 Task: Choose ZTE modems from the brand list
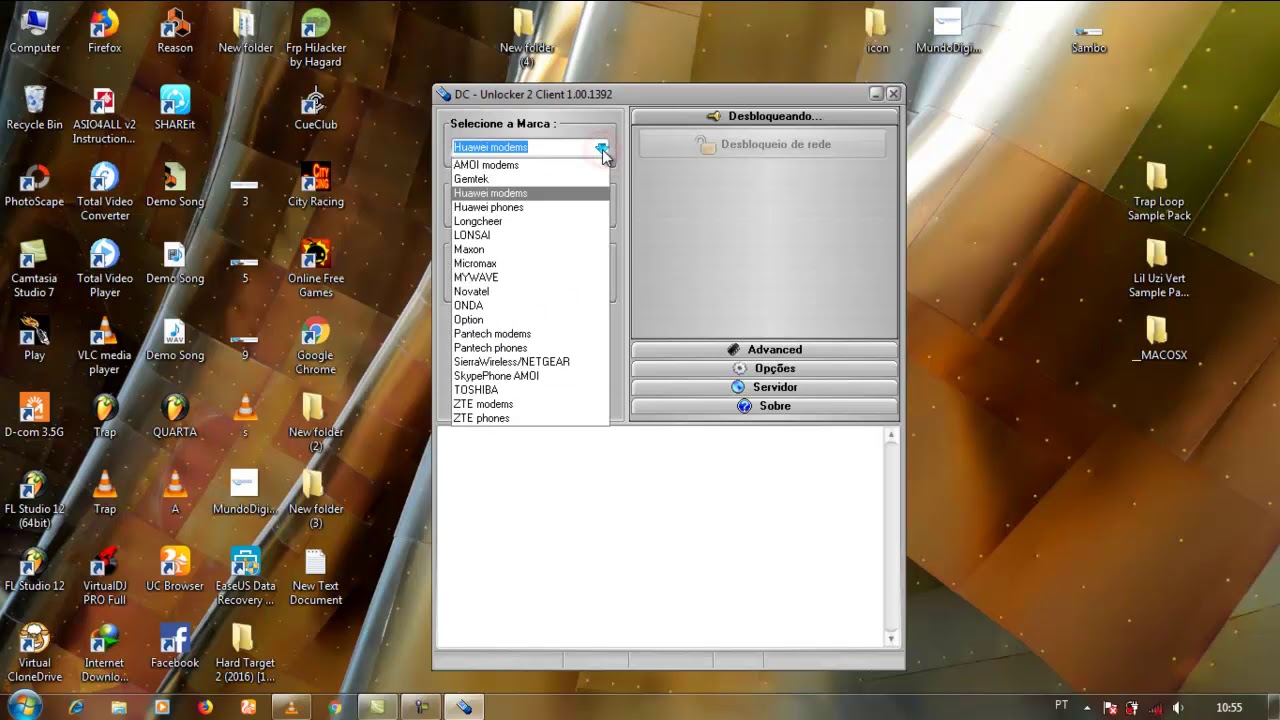coord(530,404)
